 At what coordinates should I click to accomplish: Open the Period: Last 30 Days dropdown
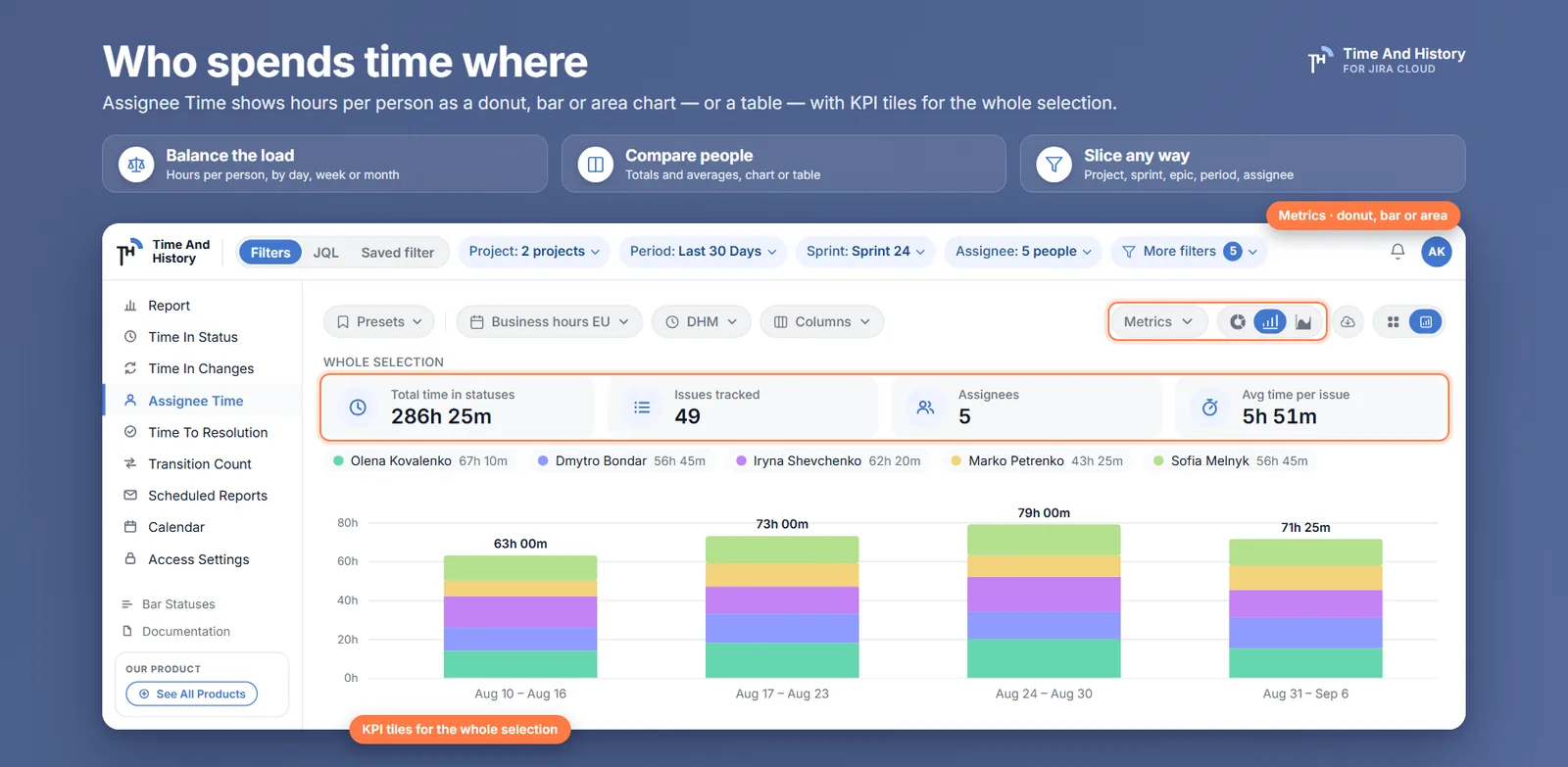(x=704, y=252)
